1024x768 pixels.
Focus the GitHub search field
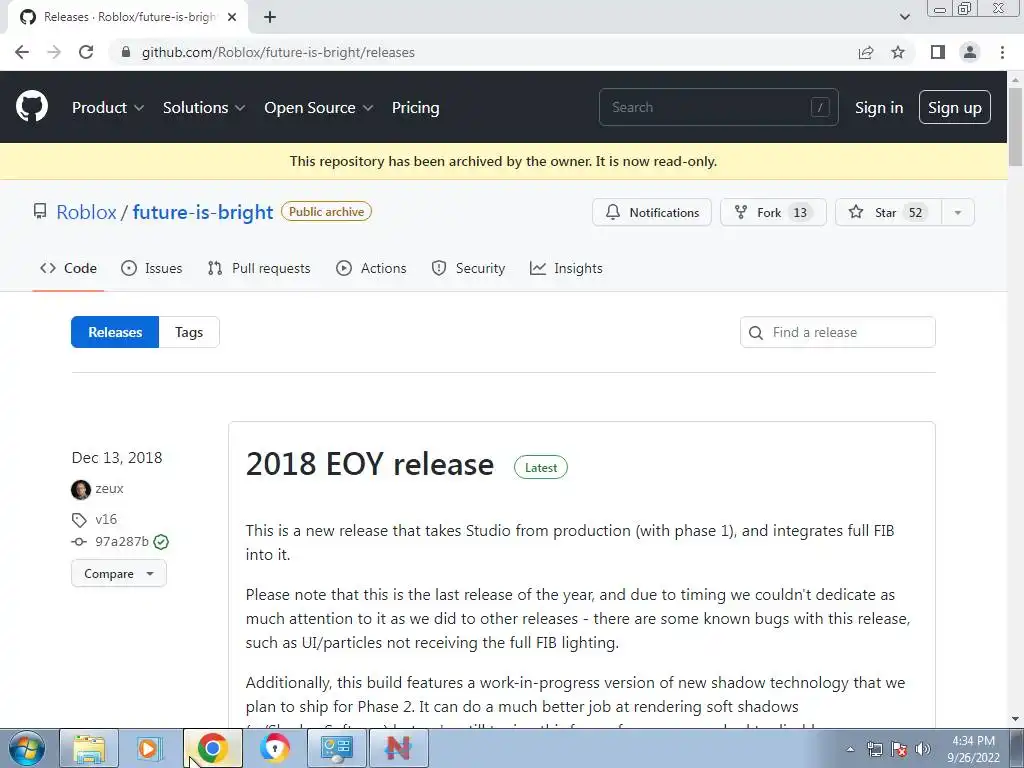pos(718,107)
